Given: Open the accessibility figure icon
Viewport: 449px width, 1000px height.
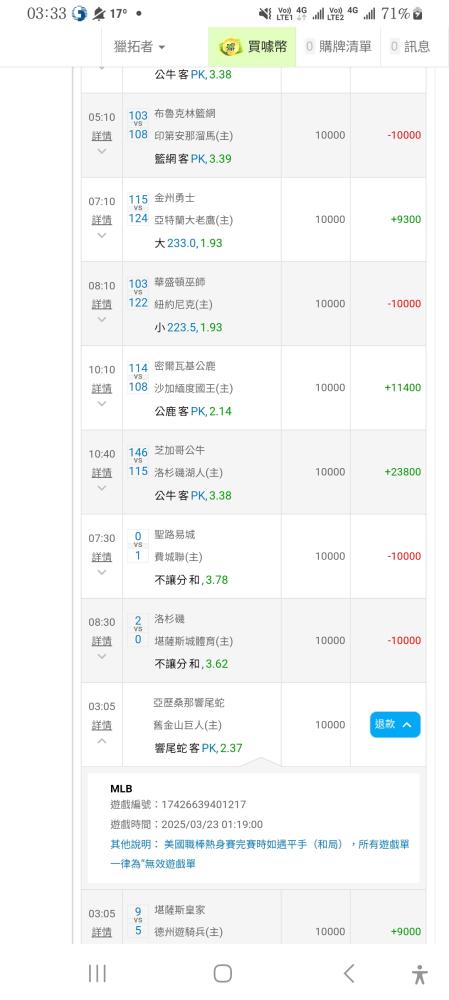Looking at the screenshot, I should pos(419,974).
